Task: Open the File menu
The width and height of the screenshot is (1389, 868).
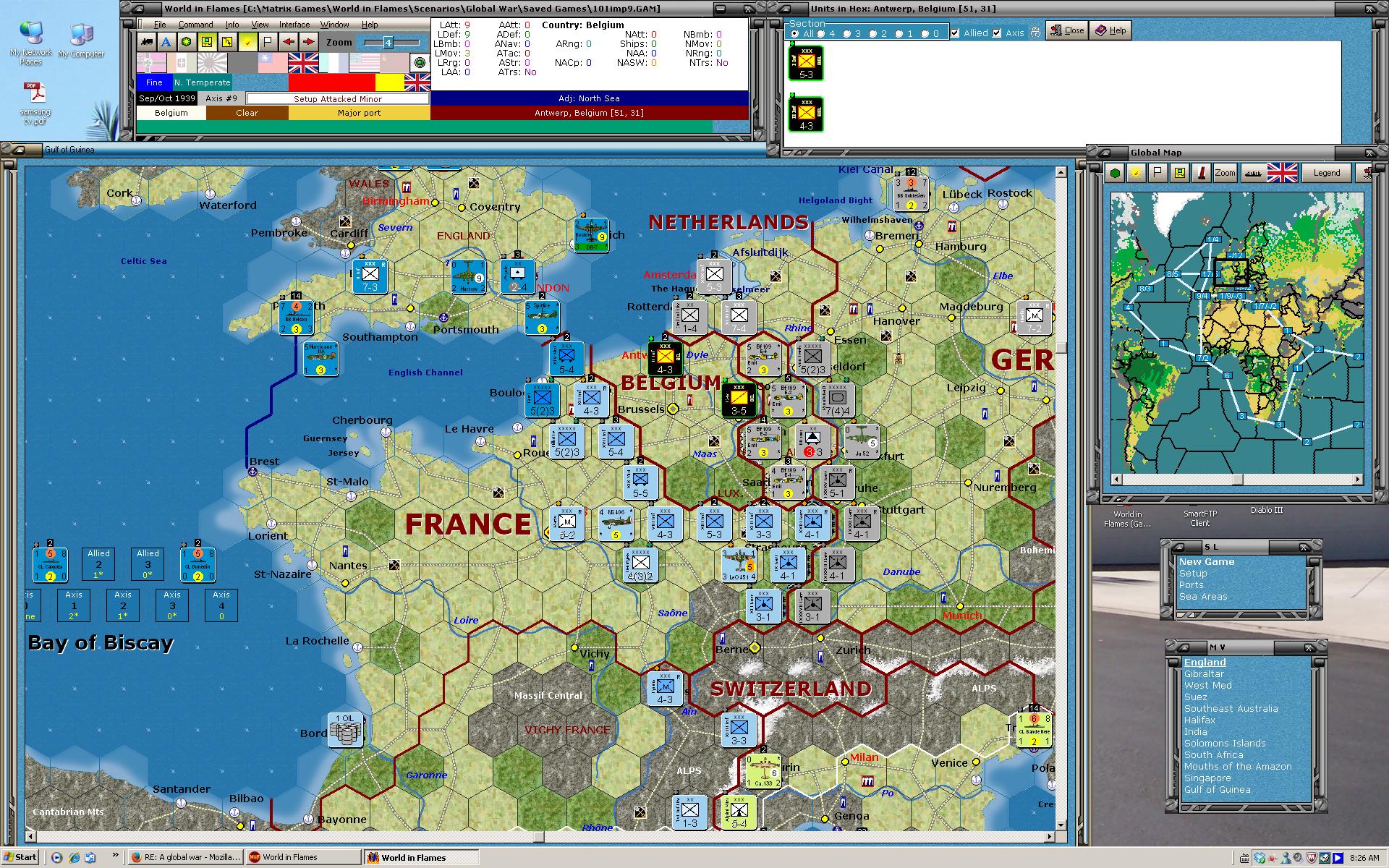Action: [160, 25]
